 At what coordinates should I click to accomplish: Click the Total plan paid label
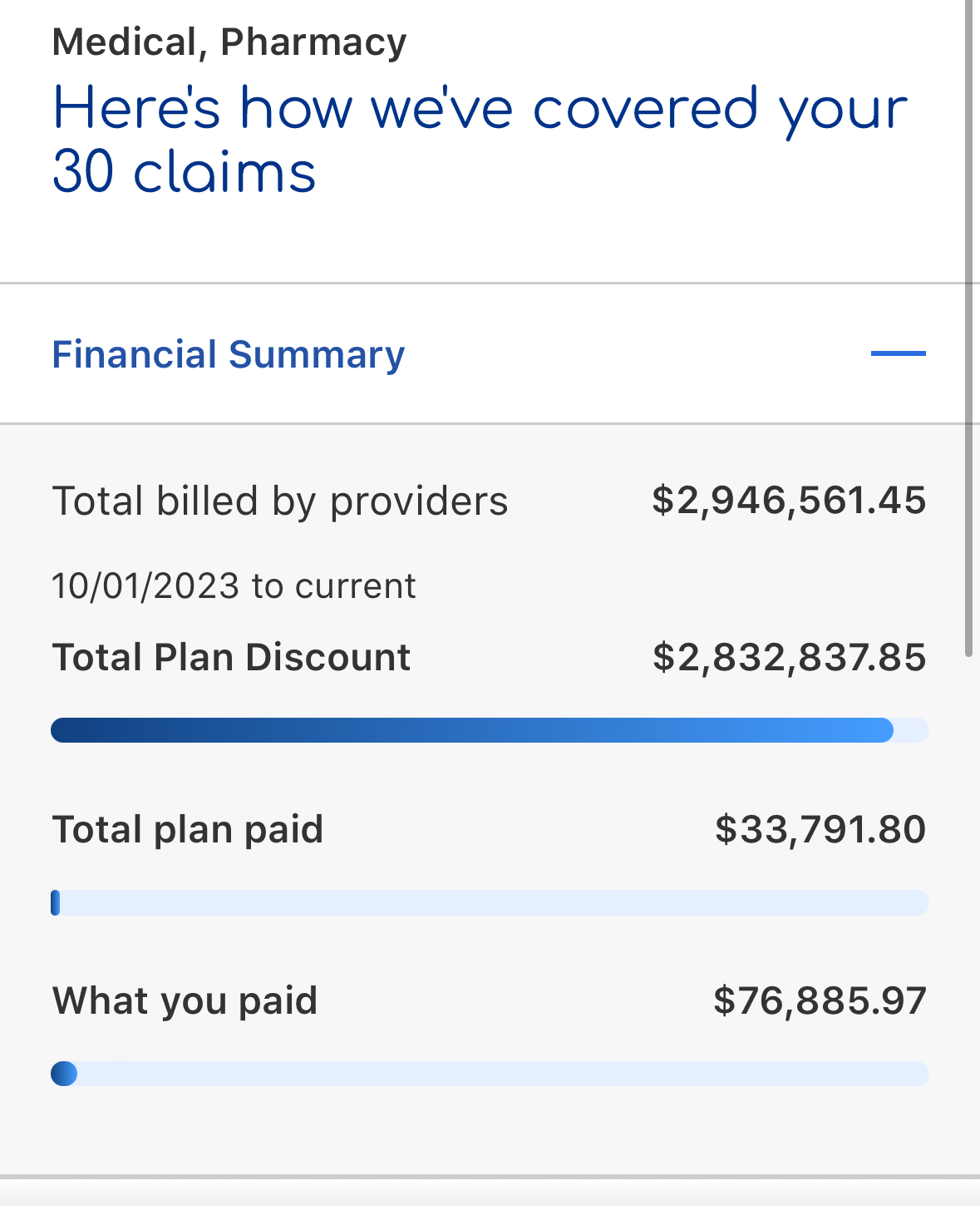[188, 829]
